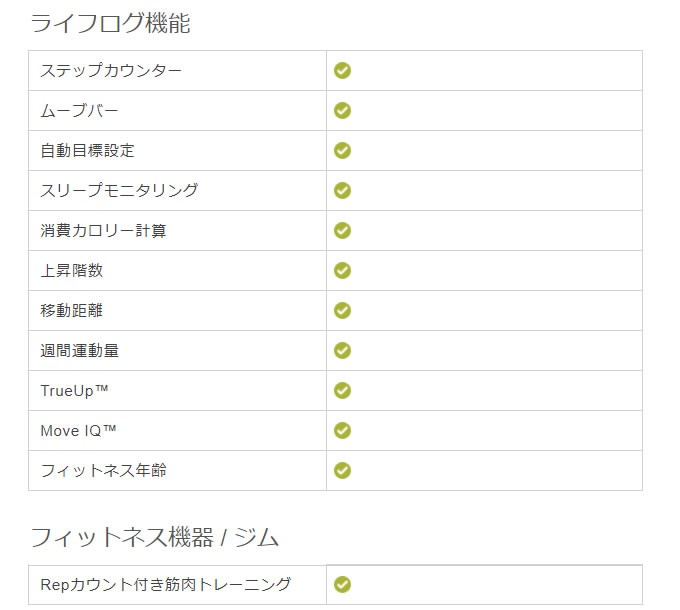Click the checkmark icon beside ステップカウンター
The width and height of the screenshot is (680, 610).
click(342, 70)
